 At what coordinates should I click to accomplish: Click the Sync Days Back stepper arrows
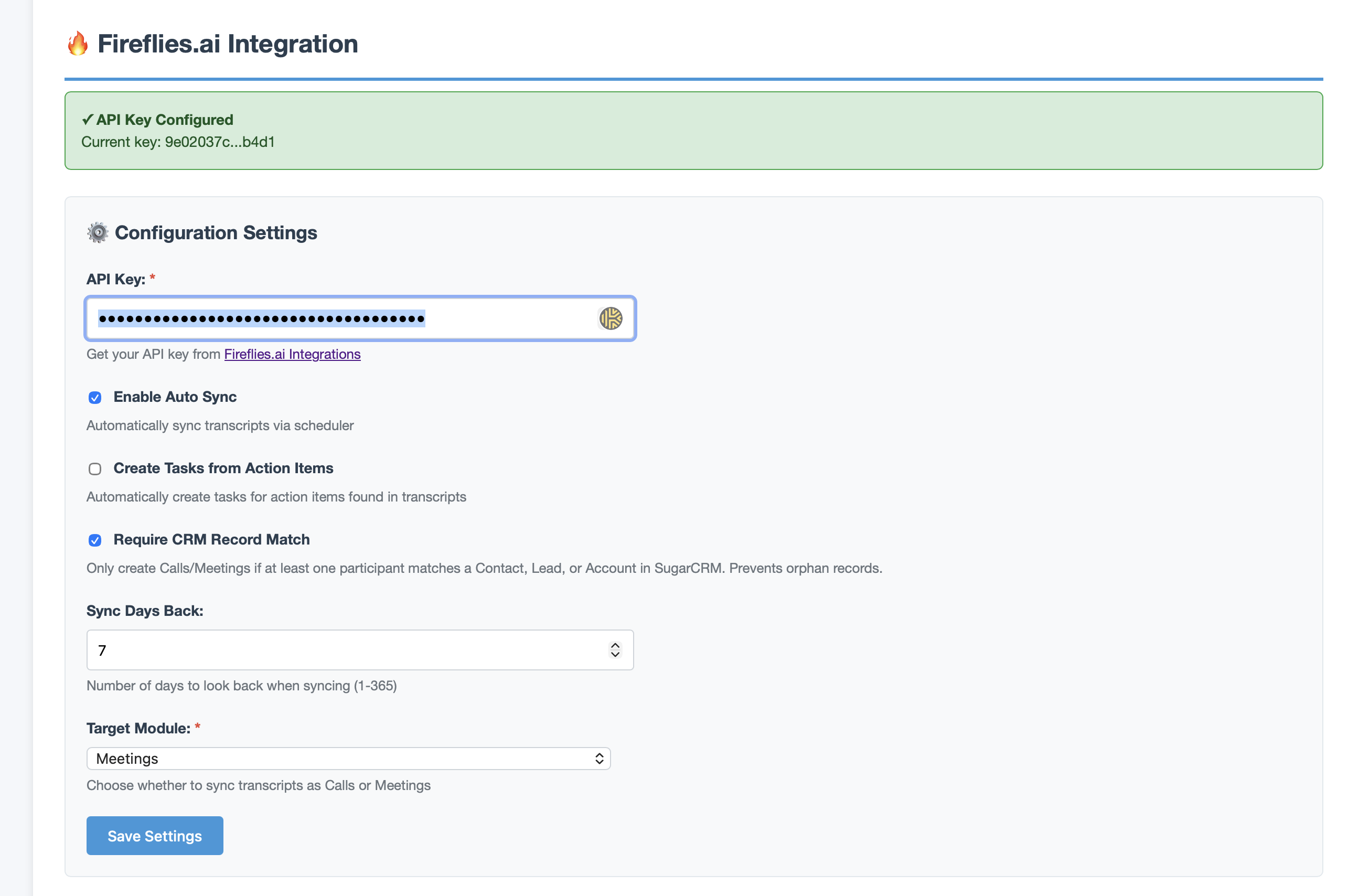[615, 650]
